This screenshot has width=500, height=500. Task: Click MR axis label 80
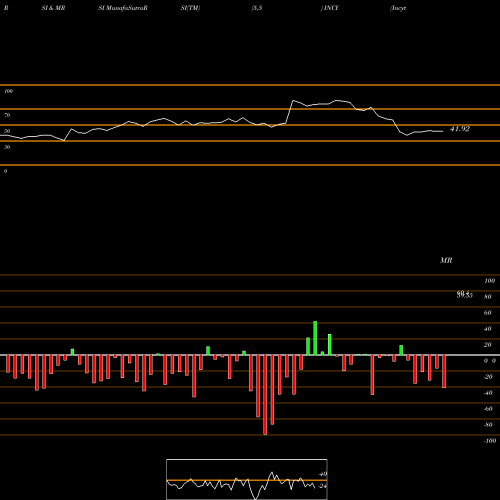(x=487, y=297)
